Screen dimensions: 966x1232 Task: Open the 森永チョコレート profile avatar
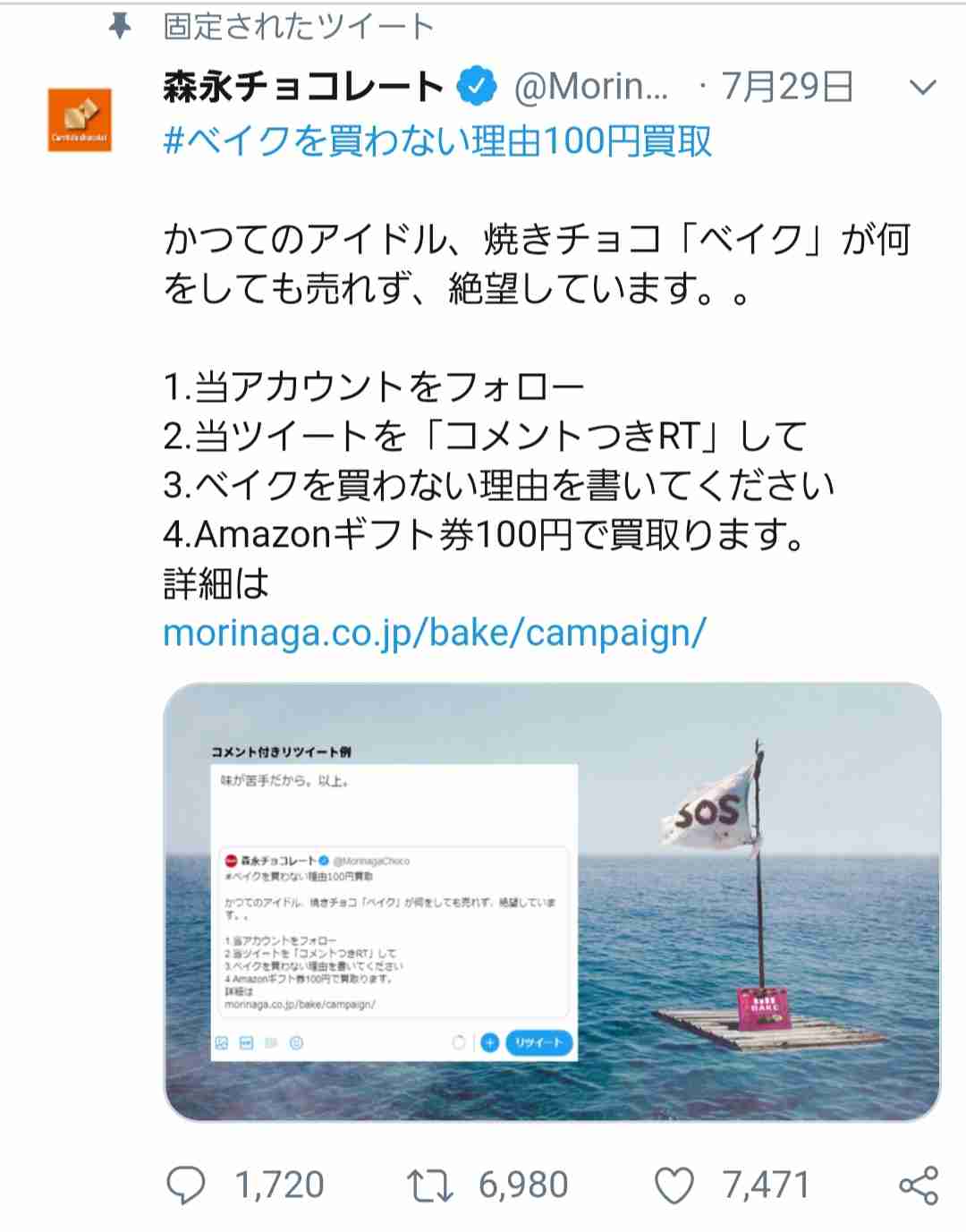pyautogui.click(x=80, y=119)
